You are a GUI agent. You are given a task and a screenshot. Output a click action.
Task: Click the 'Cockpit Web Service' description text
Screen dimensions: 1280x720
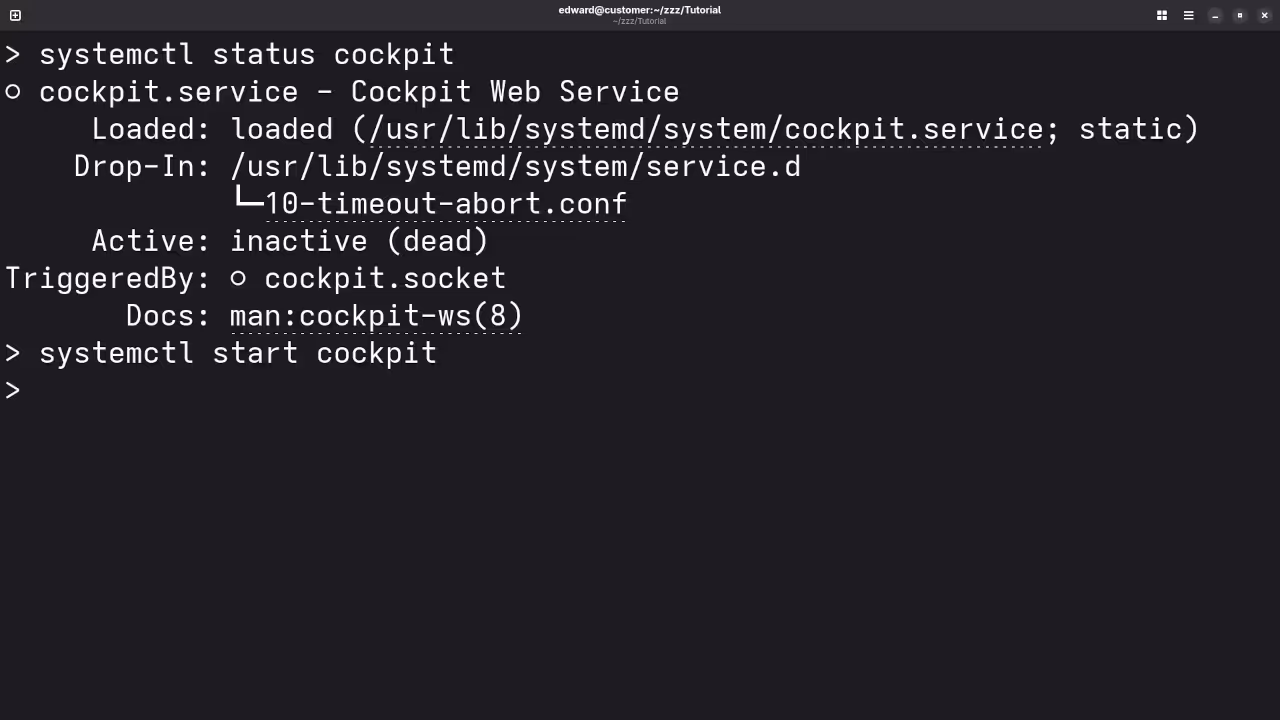(515, 92)
